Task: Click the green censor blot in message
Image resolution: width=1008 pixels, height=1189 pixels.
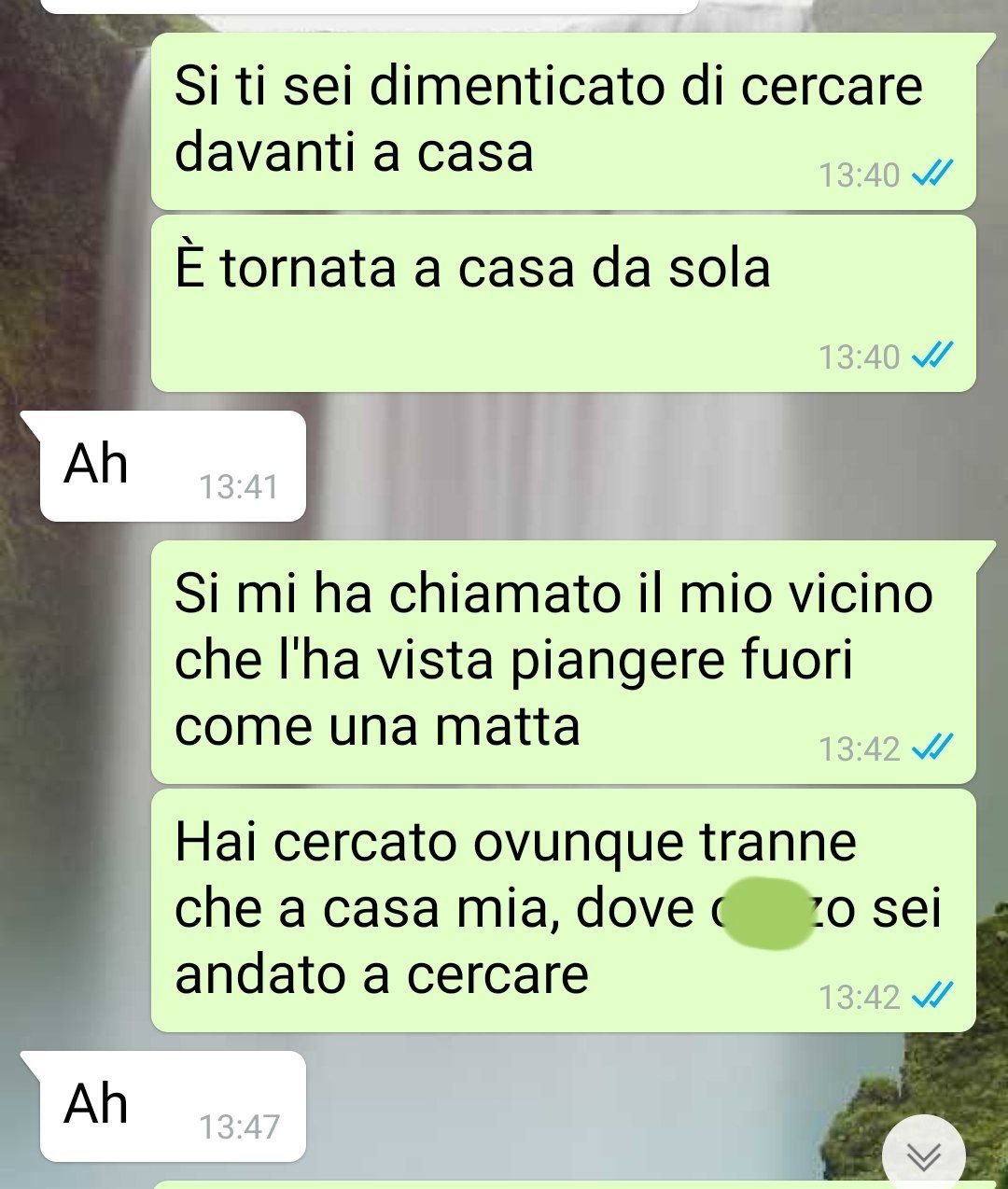Action: [767, 914]
